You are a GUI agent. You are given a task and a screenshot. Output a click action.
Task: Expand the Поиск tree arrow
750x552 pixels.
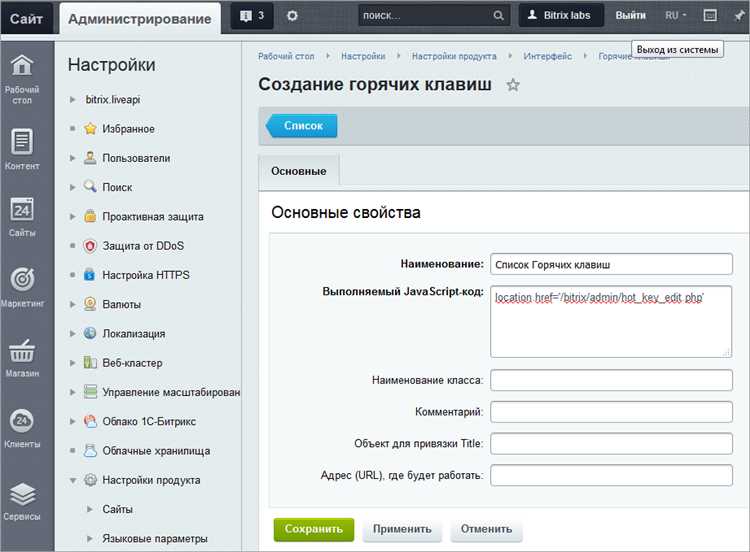(x=73, y=187)
